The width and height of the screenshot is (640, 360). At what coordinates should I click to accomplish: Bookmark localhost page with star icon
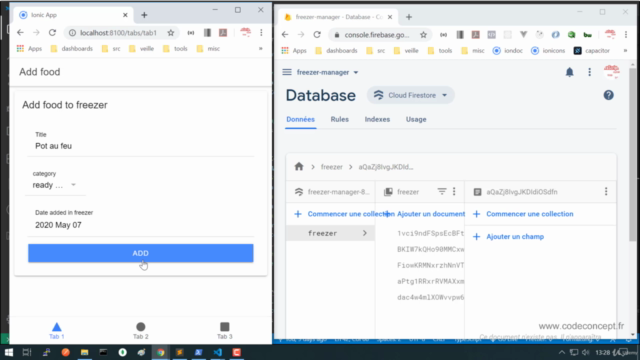tap(171, 33)
